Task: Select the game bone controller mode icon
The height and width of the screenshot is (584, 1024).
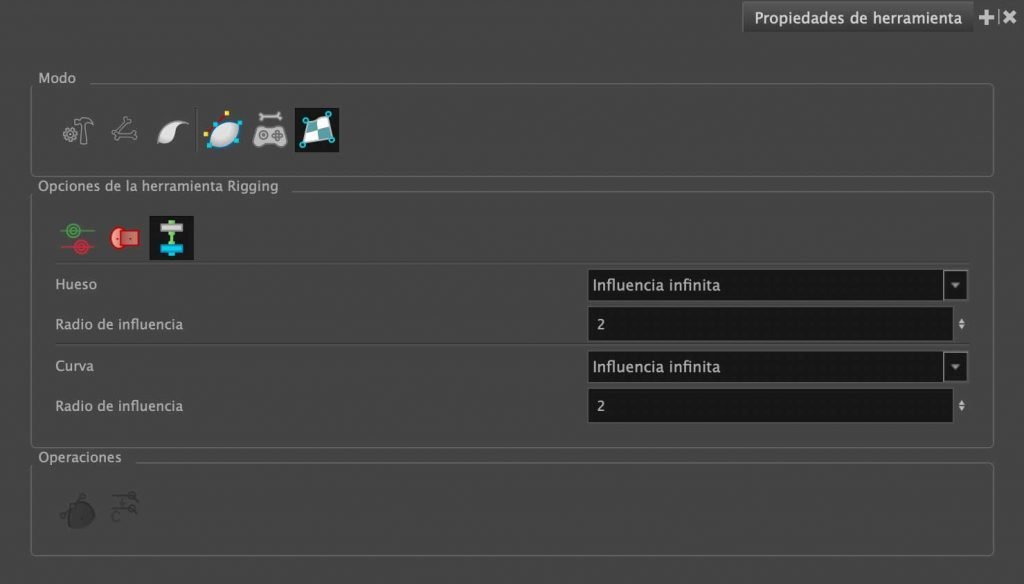Action: click(x=270, y=129)
